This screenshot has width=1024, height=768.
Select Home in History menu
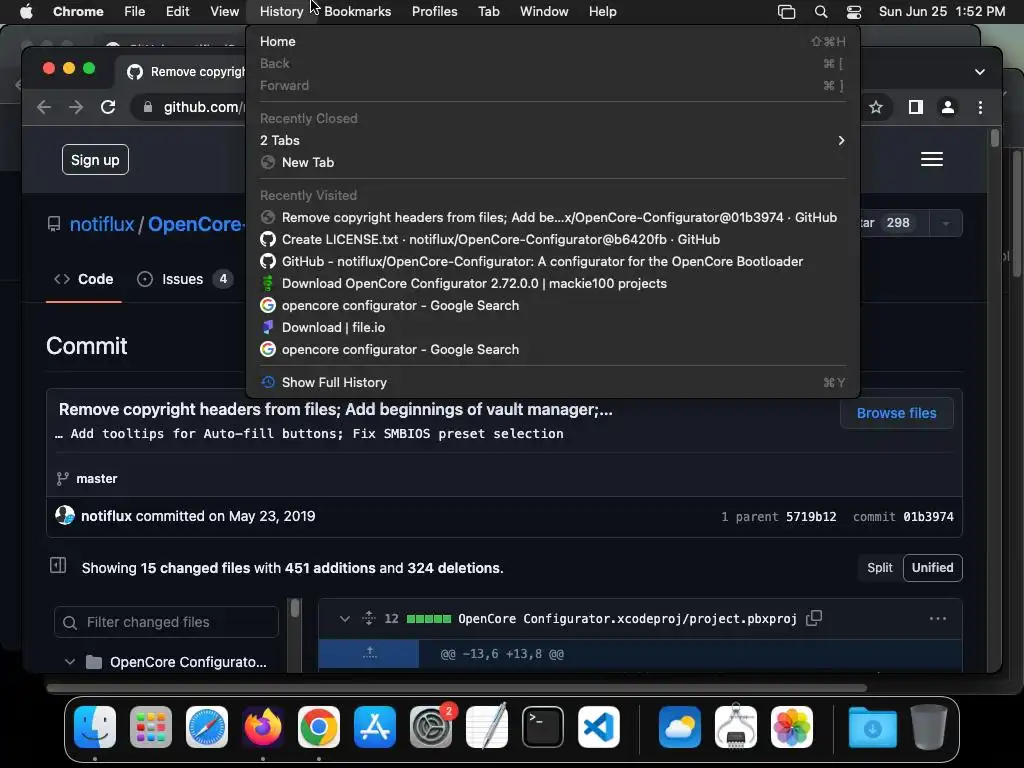coord(552,41)
